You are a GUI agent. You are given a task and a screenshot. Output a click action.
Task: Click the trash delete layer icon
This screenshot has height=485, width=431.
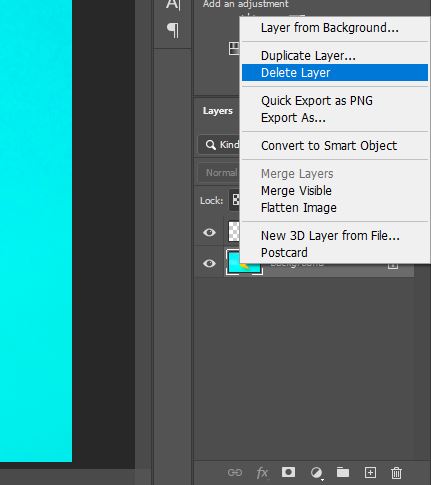pyautogui.click(x=396, y=473)
